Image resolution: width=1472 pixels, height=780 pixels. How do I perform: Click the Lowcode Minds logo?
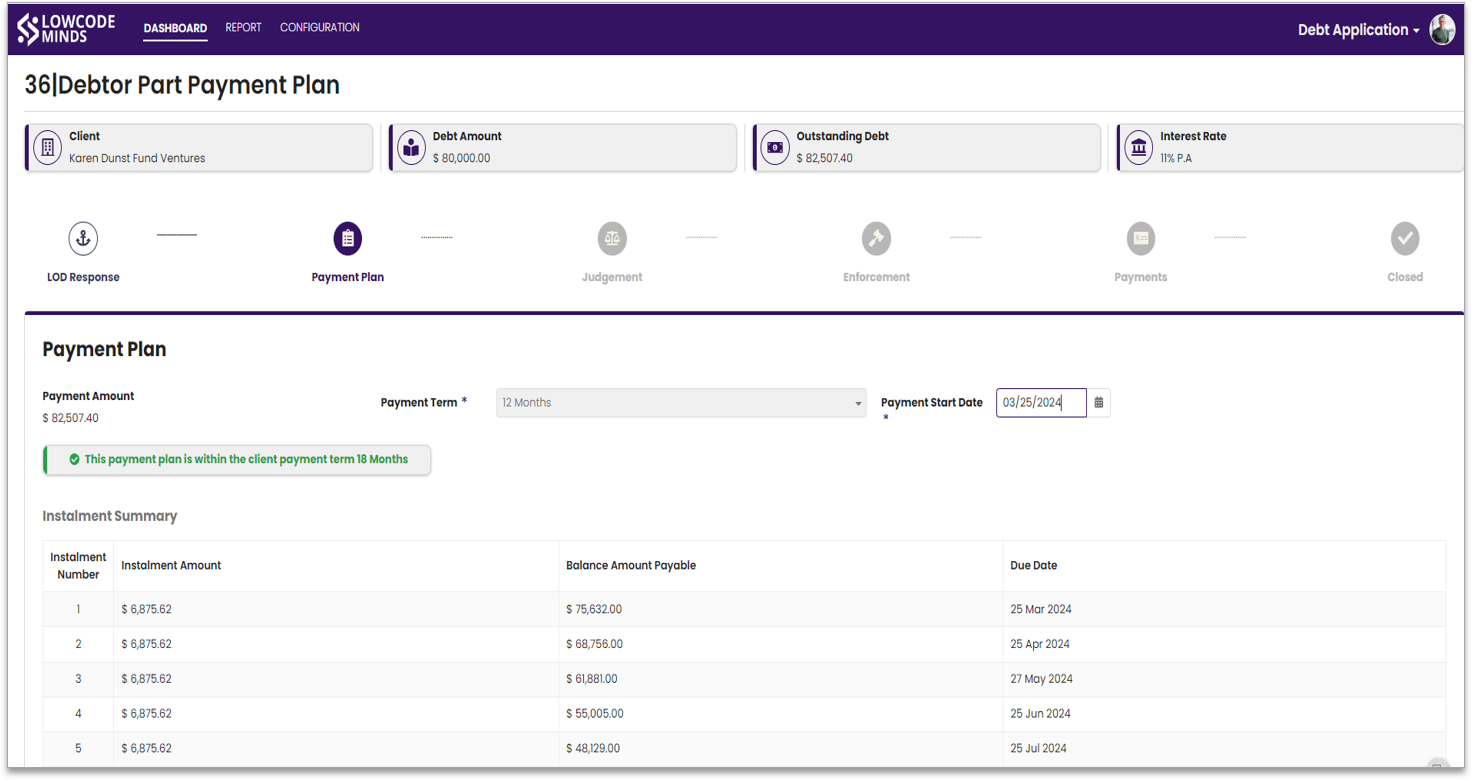66,29
